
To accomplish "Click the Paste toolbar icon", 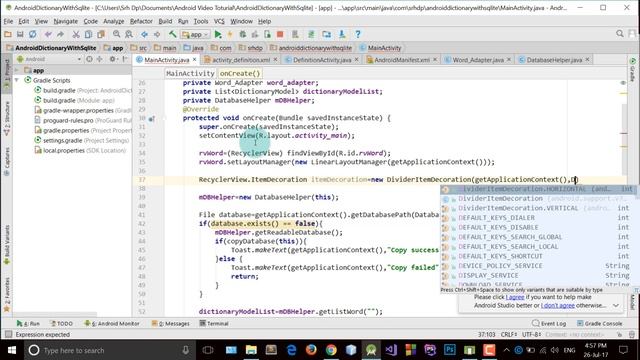I will point(101,34).
